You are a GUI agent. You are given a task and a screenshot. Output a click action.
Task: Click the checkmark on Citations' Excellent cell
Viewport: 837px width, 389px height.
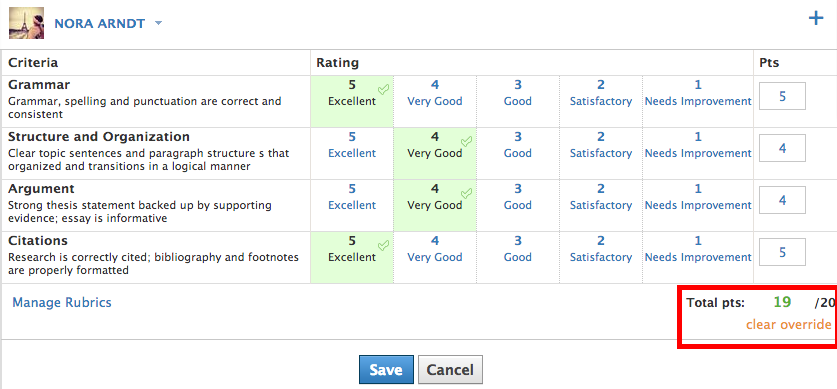point(383,245)
